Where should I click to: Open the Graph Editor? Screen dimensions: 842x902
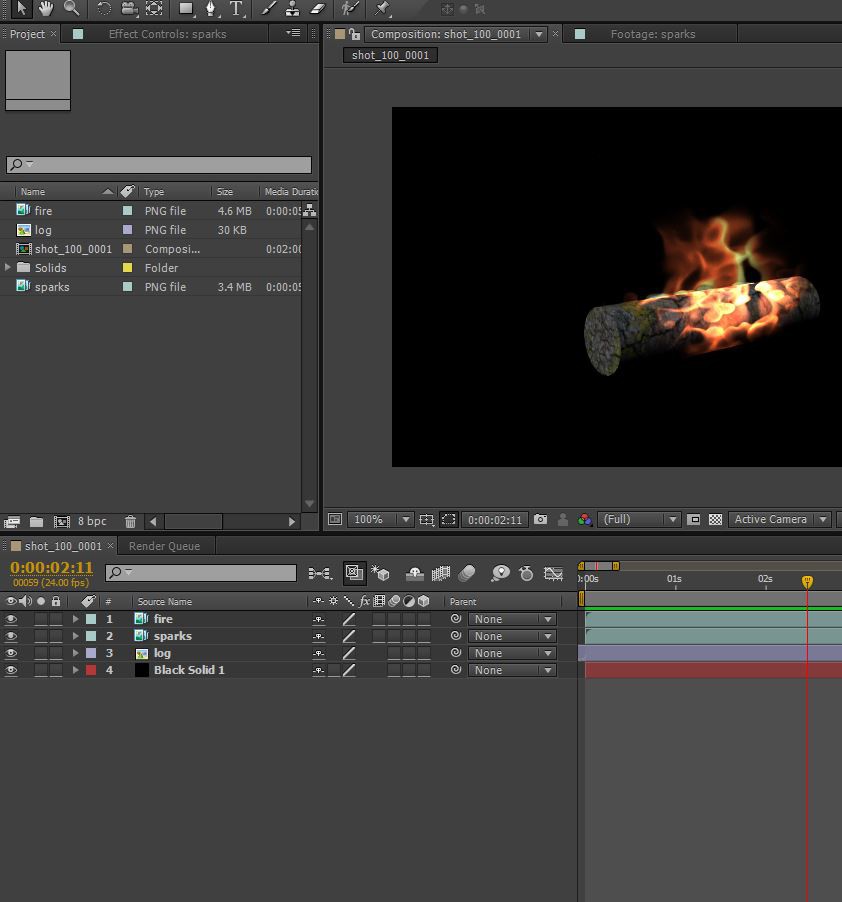(553, 574)
